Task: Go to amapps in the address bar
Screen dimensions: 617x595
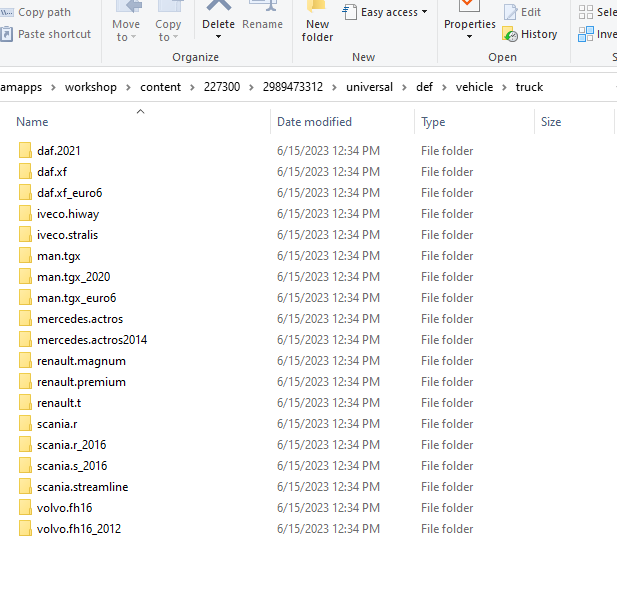Action: click(x=21, y=87)
